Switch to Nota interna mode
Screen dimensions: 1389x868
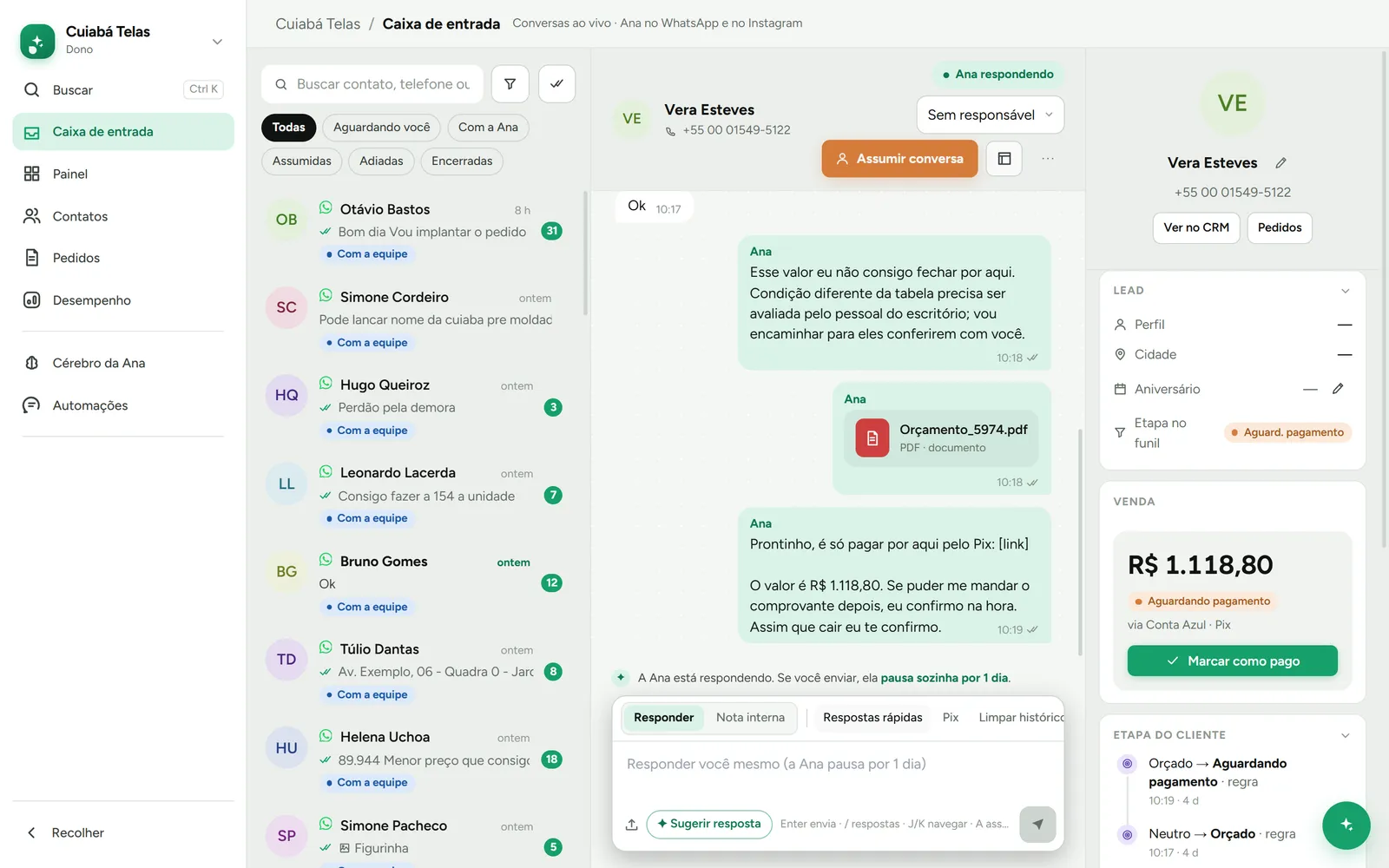(750, 718)
